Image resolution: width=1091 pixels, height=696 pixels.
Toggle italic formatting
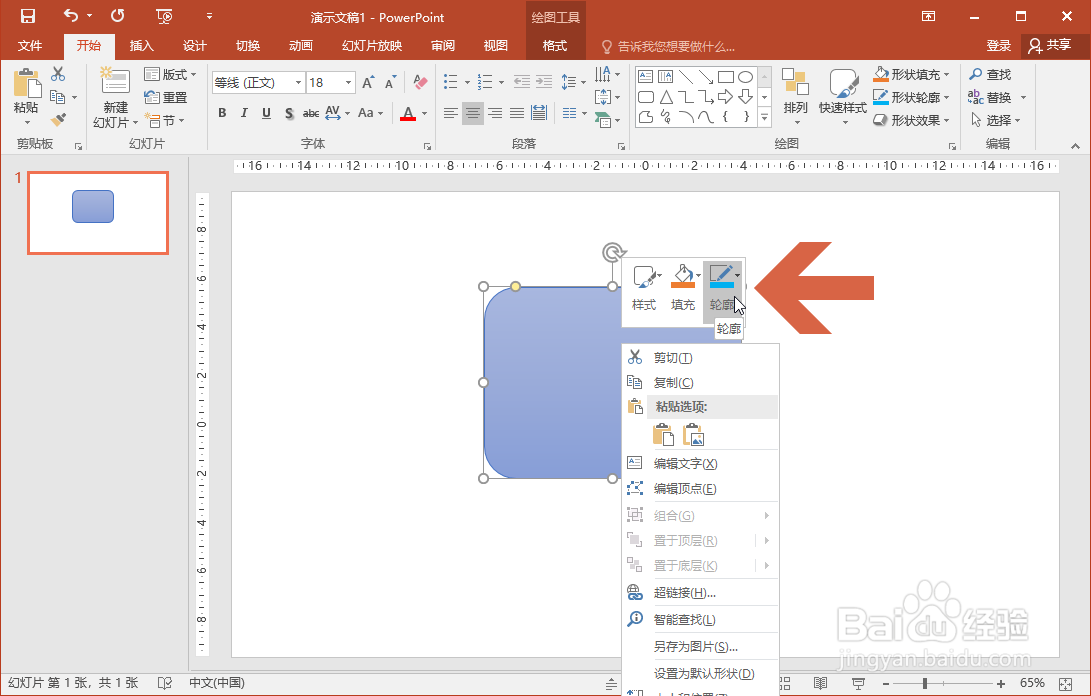pos(244,113)
